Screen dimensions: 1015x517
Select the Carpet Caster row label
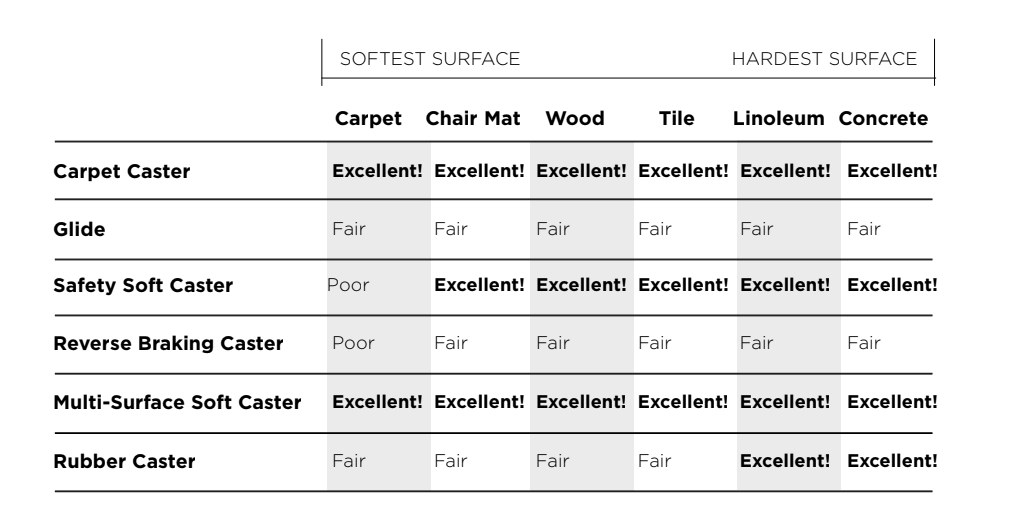pos(121,171)
